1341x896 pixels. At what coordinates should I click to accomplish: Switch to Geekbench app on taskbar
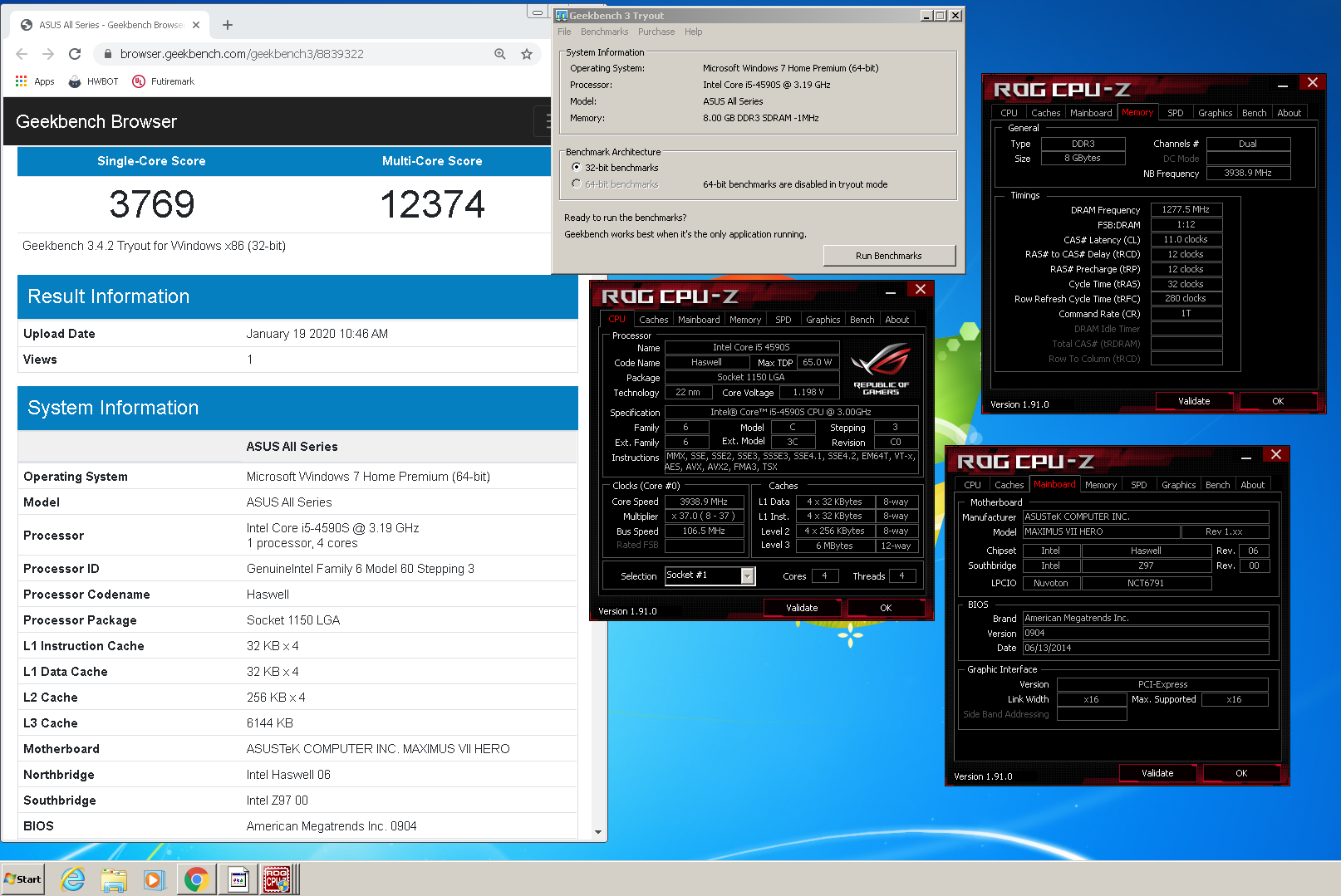(x=238, y=879)
